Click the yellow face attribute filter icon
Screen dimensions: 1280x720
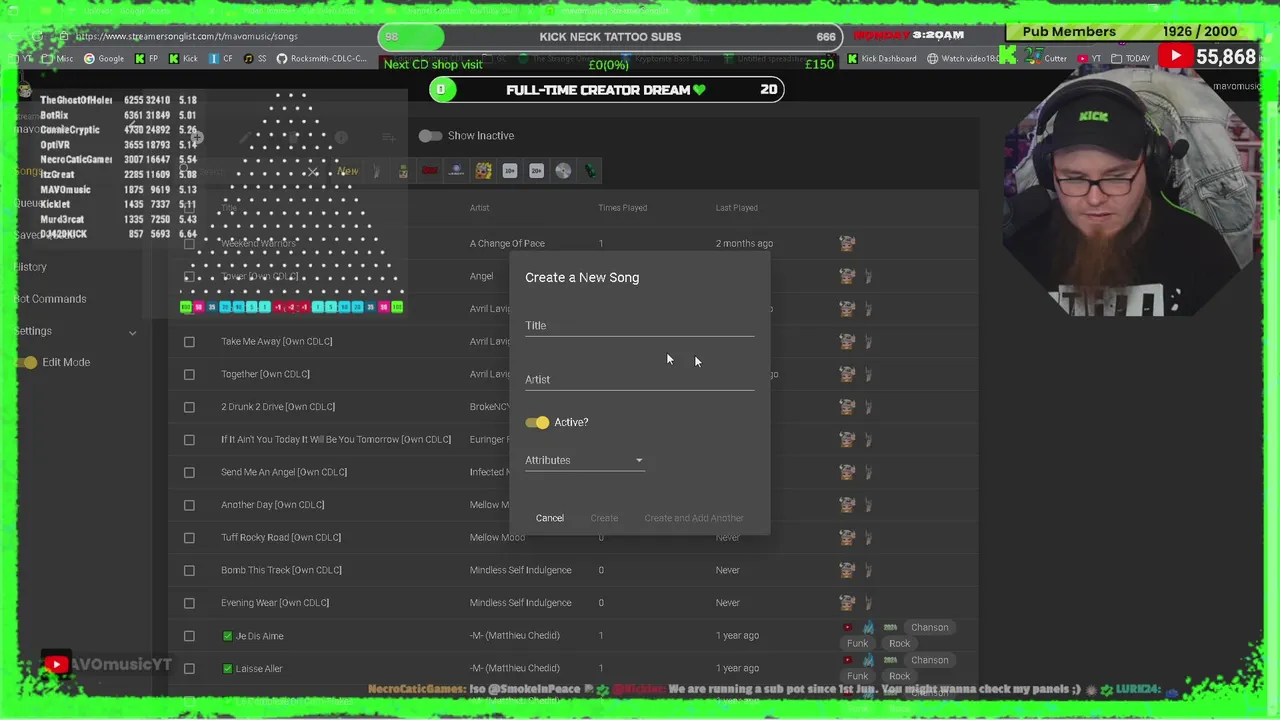[x=483, y=171]
